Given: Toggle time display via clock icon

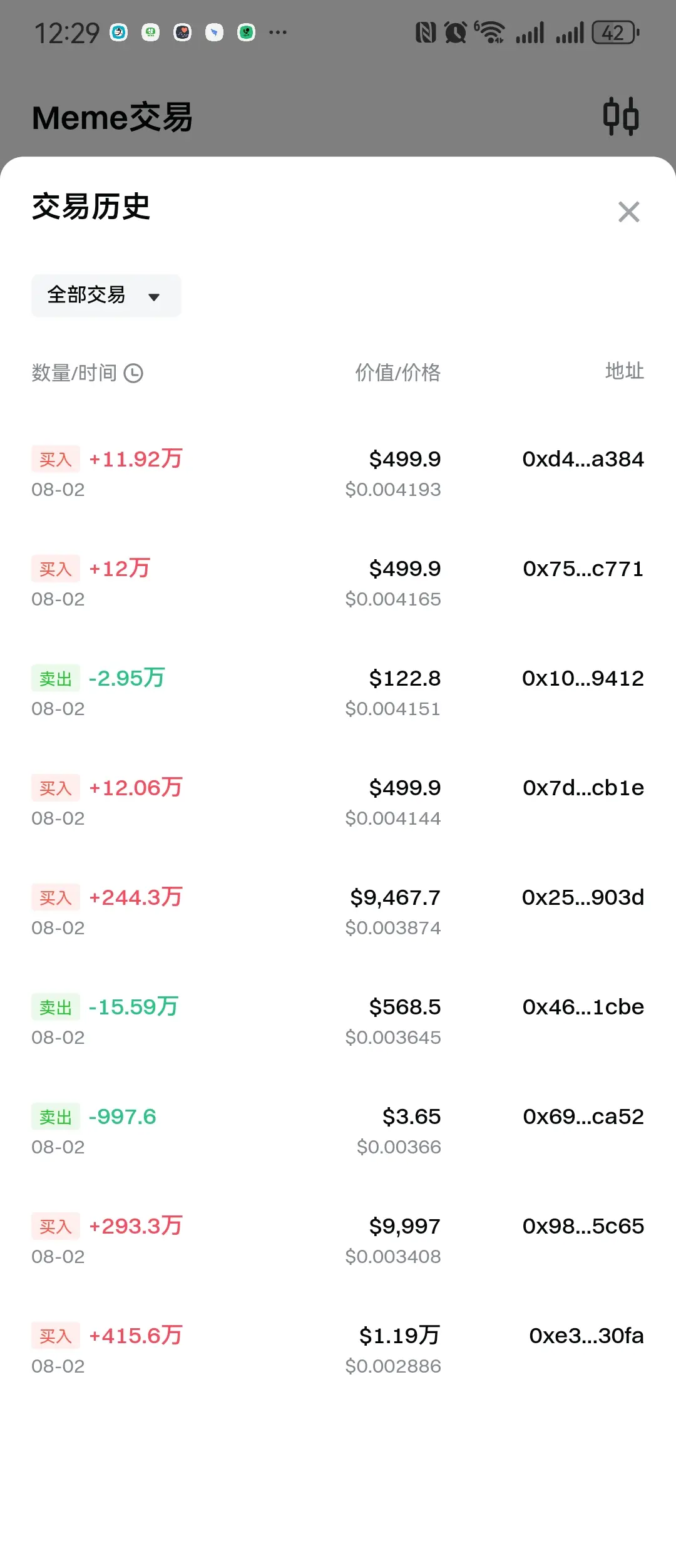Looking at the screenshot, I should [133, 373].
